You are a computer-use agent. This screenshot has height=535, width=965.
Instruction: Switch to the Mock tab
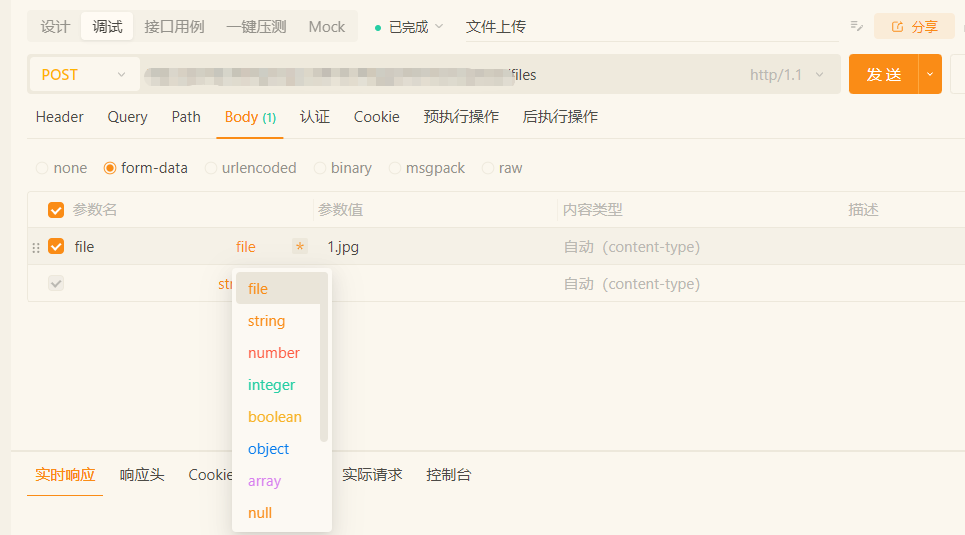pos(327,27)
